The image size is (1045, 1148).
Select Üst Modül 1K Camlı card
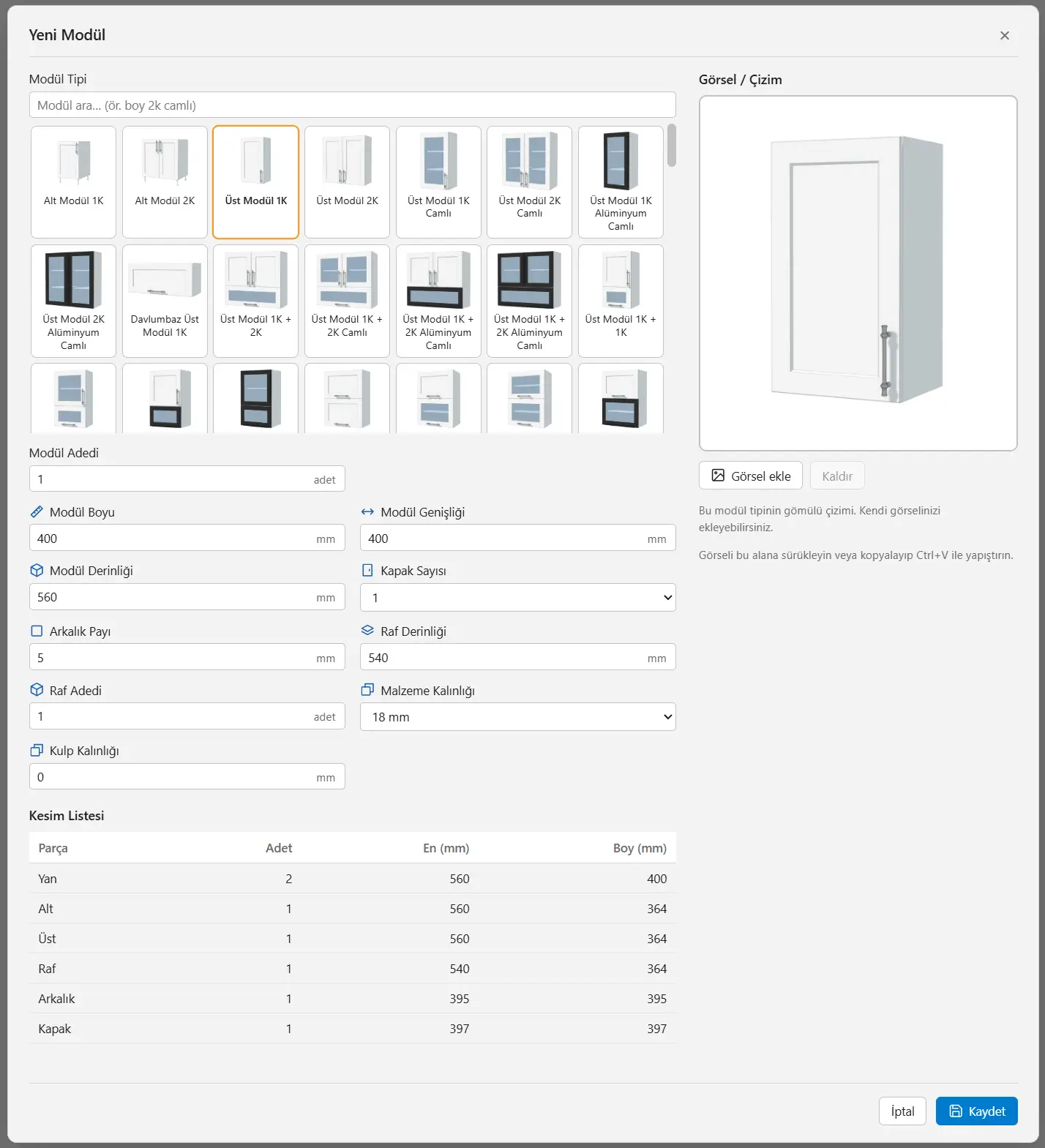438,182
